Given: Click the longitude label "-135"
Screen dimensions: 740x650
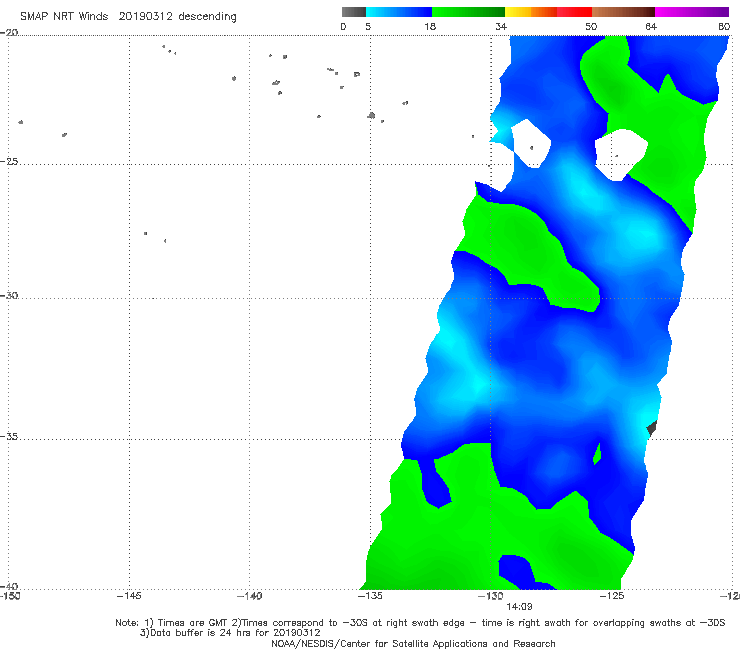Looking at the screenshot, I should 370,596.
